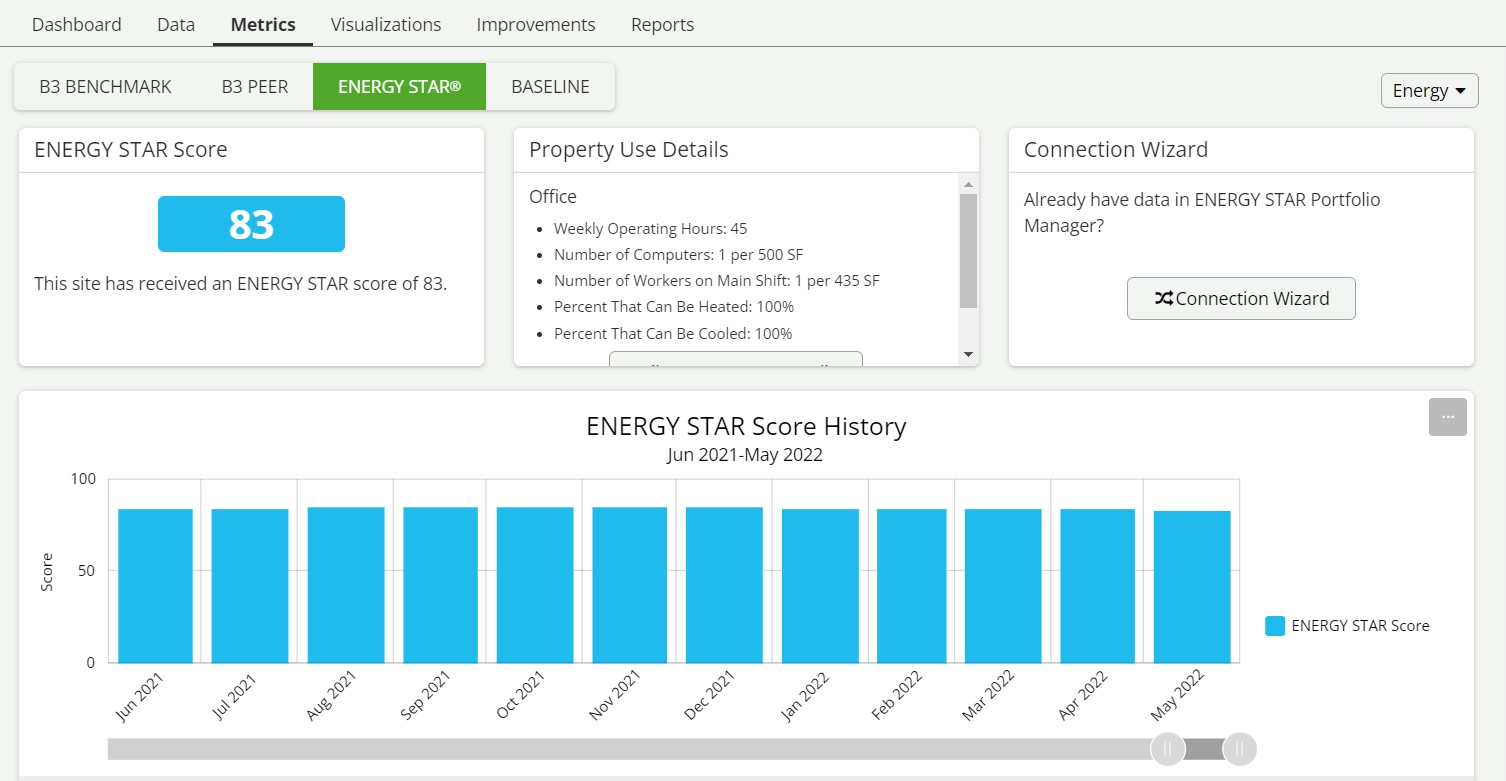
Task: Click the Connection Wizard button
Action: [1241, 298]
